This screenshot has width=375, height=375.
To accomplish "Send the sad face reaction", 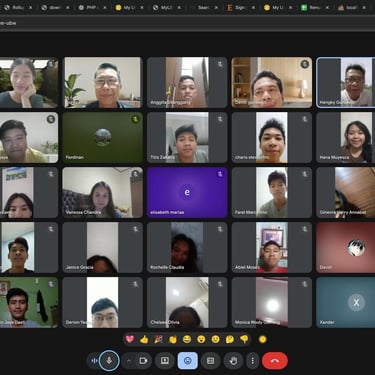I will point(216,339).
